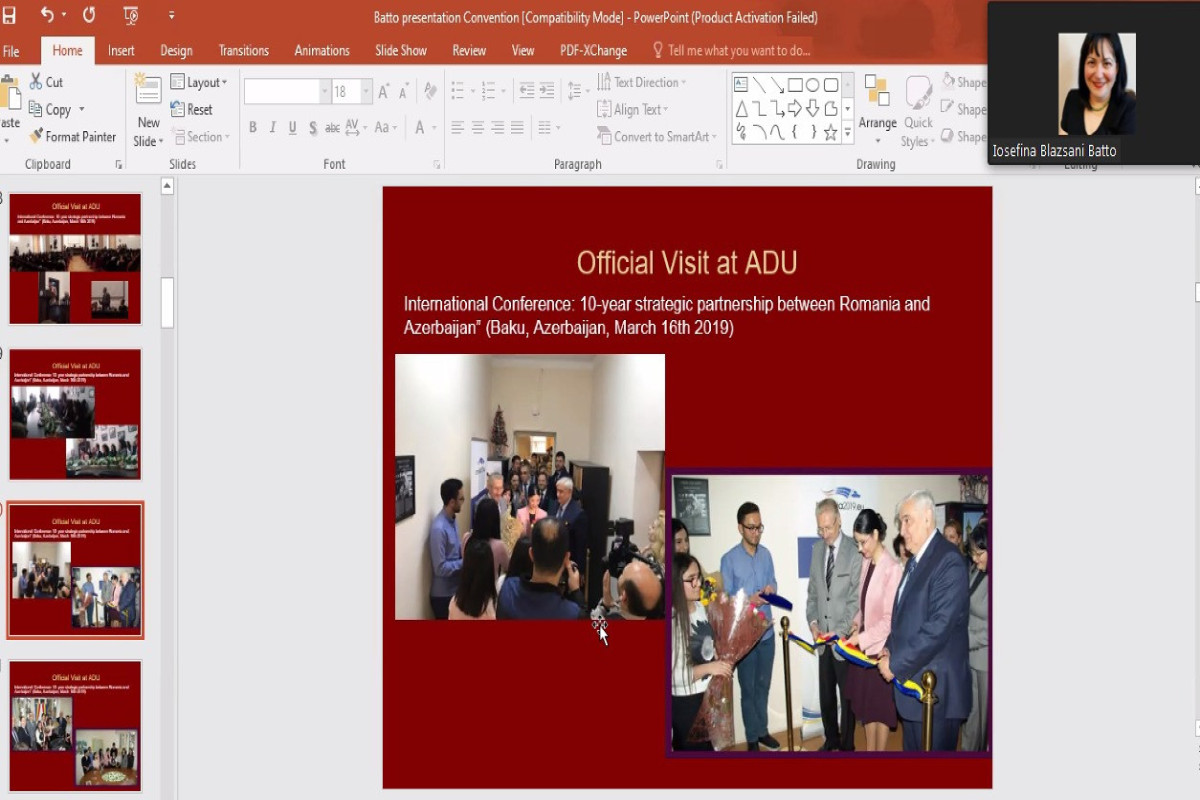This screenshot has height=800, width=1200.
Task: Select the Text Box shape in gallery
Action: (741, 85)
